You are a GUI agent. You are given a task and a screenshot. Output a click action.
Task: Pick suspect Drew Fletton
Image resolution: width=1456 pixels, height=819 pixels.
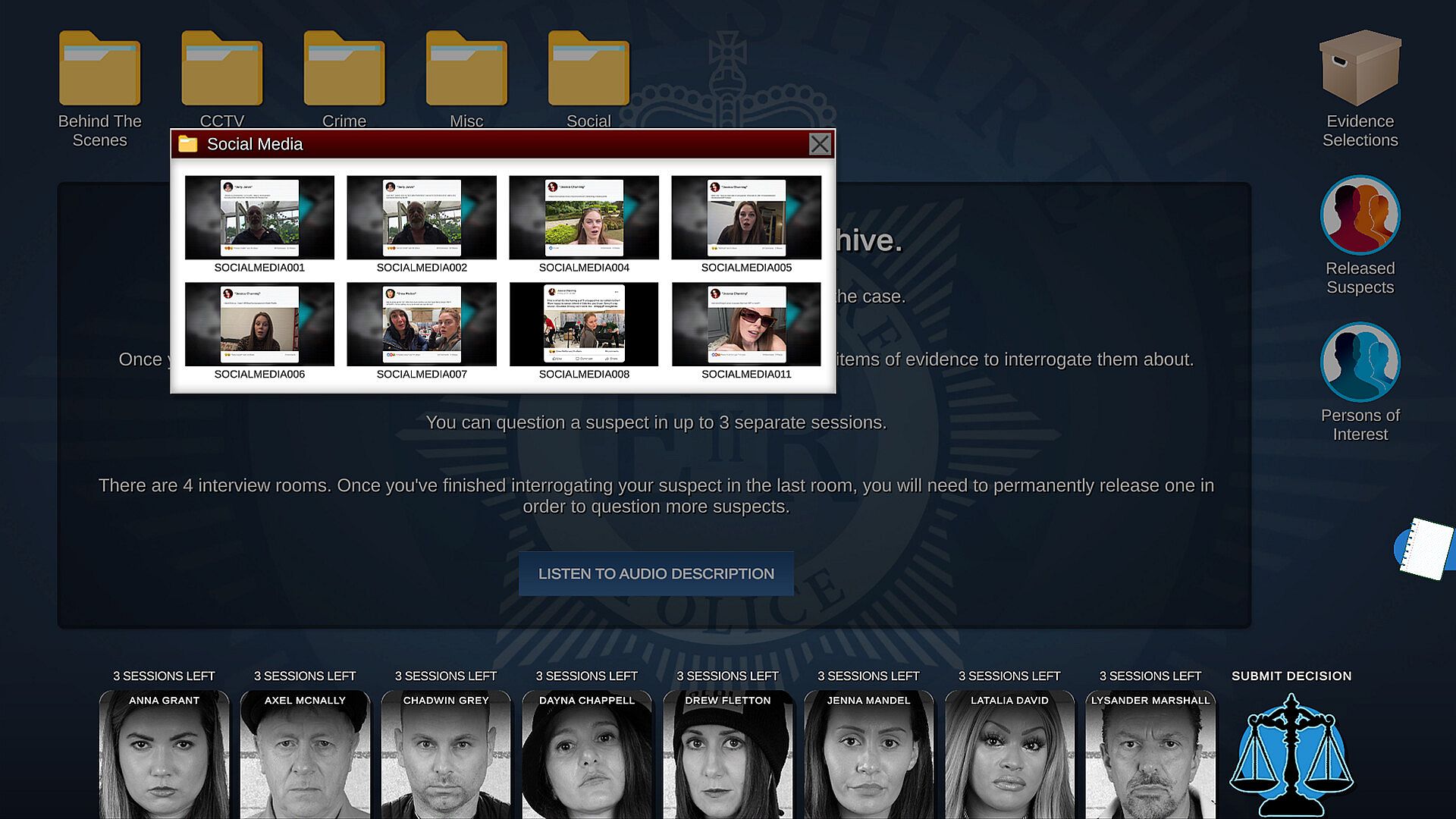pos(727,755)
